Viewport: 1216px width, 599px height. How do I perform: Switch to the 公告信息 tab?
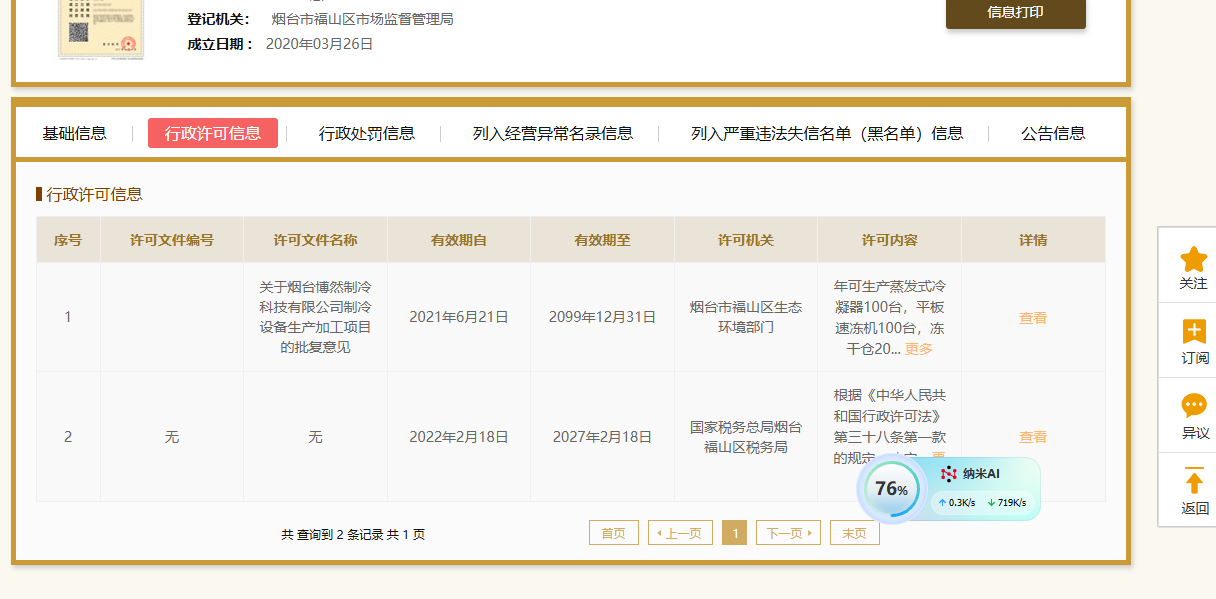pos(1053,133)
